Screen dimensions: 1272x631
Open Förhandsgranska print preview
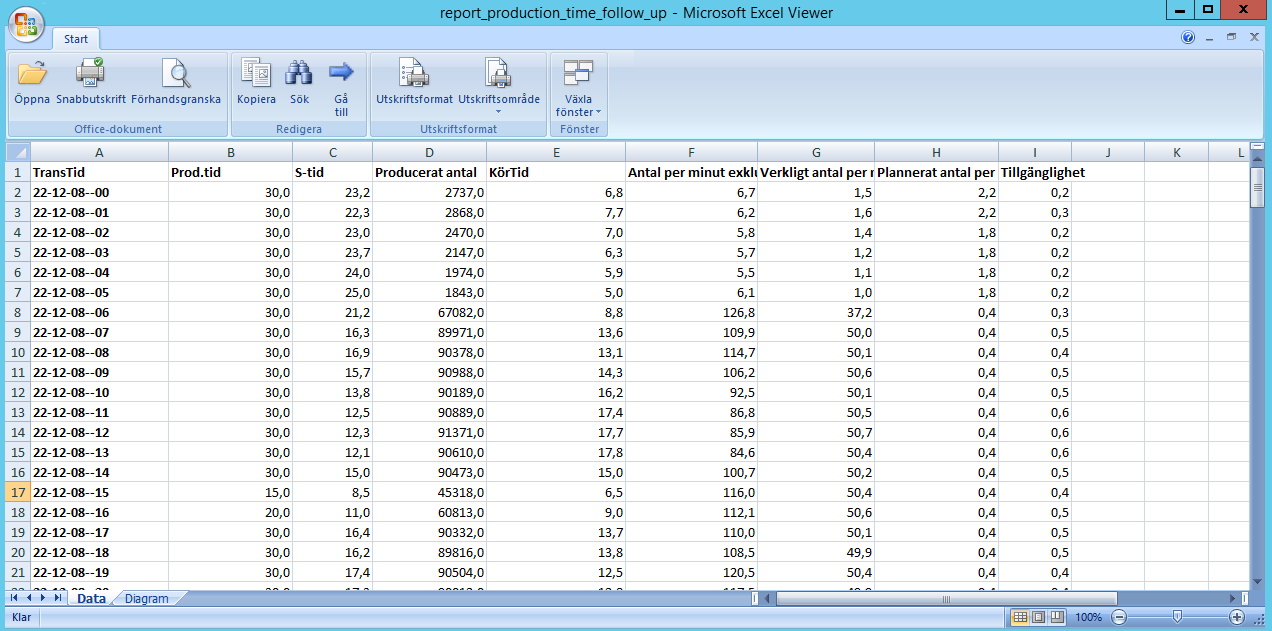pos(176,74)
